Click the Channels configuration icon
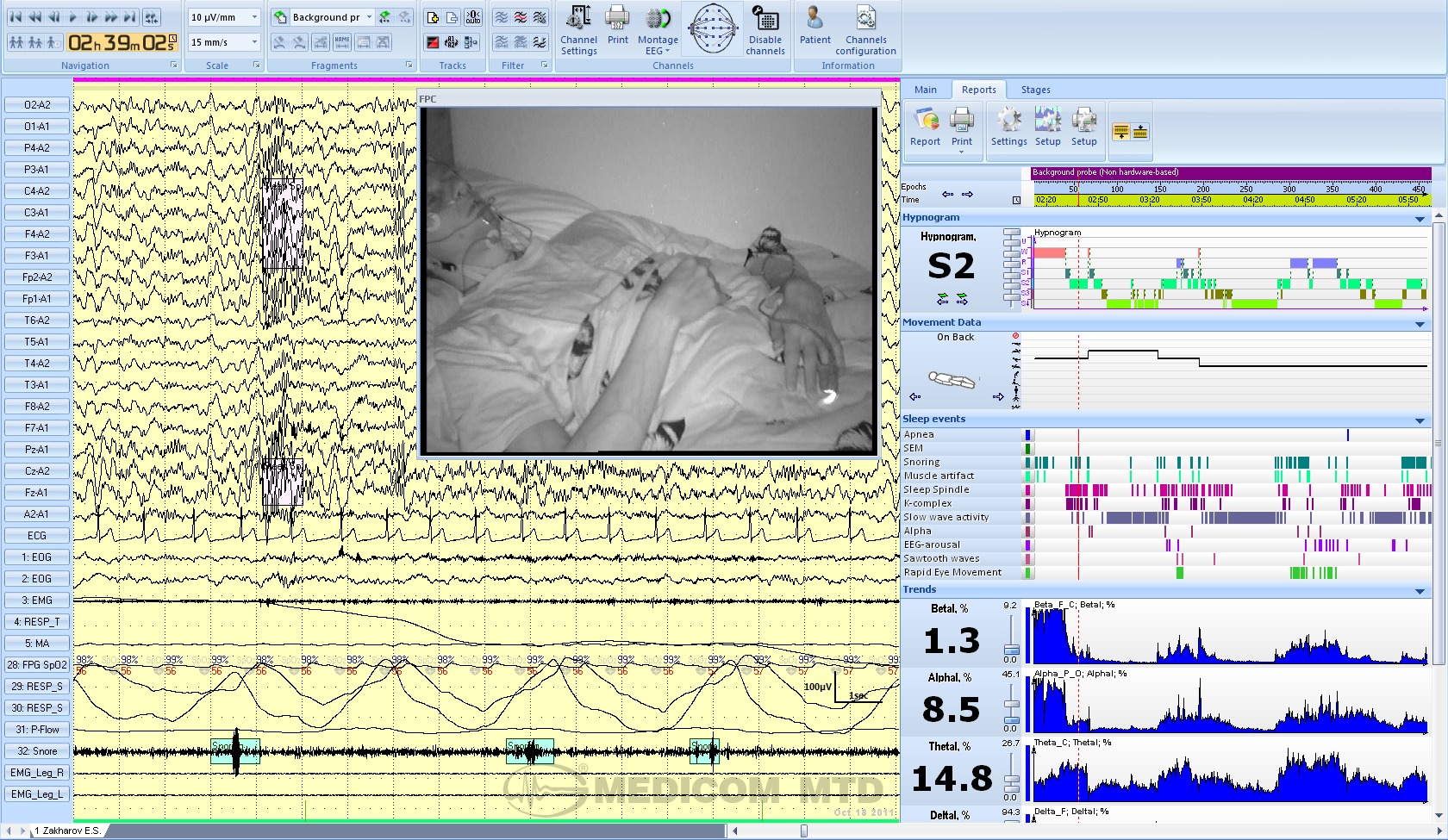Image resolution: width=1448 pixels, height=840 pixels. 865,31
